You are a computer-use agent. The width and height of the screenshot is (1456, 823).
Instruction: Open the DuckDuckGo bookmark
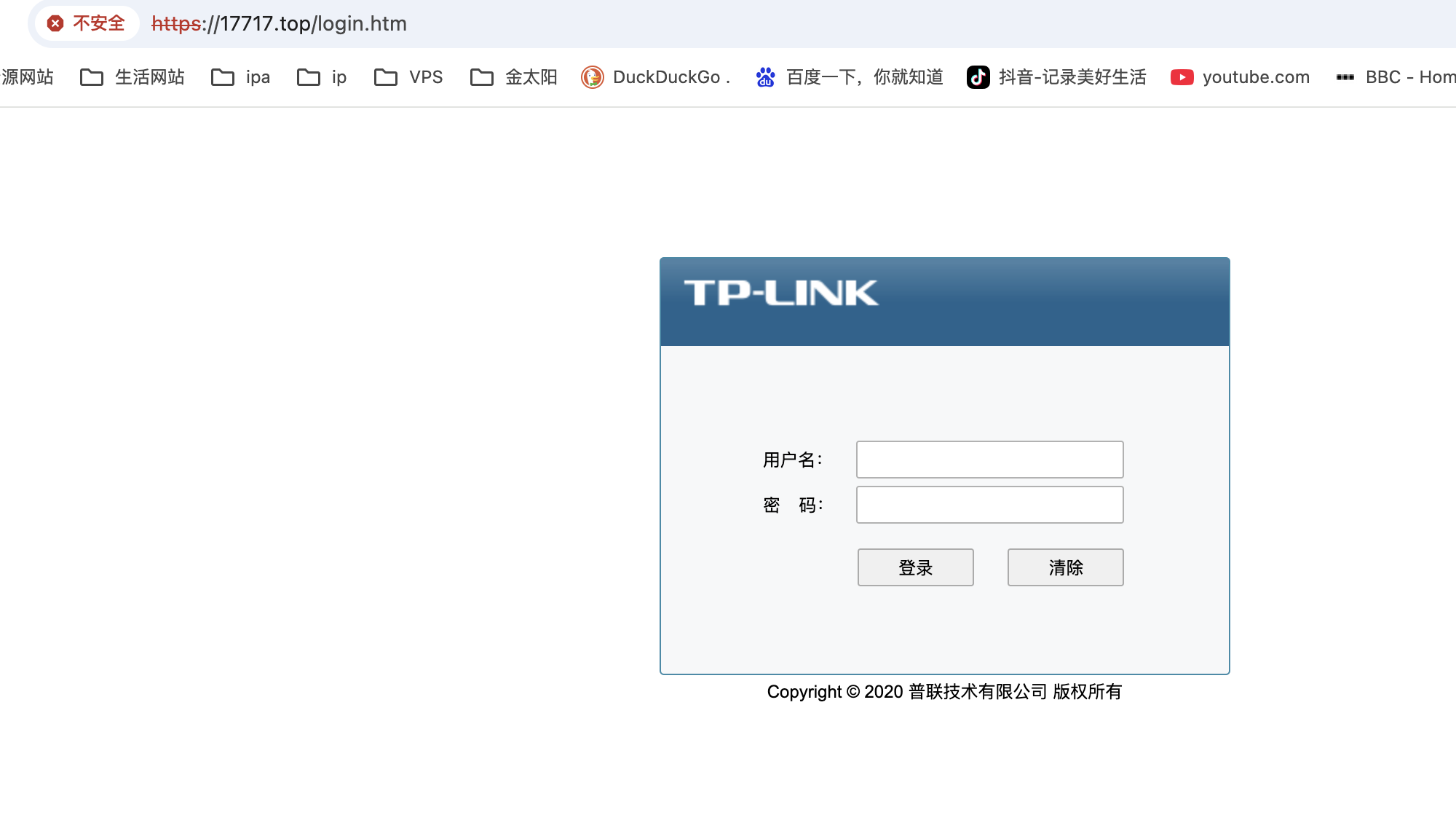point(655,77)
